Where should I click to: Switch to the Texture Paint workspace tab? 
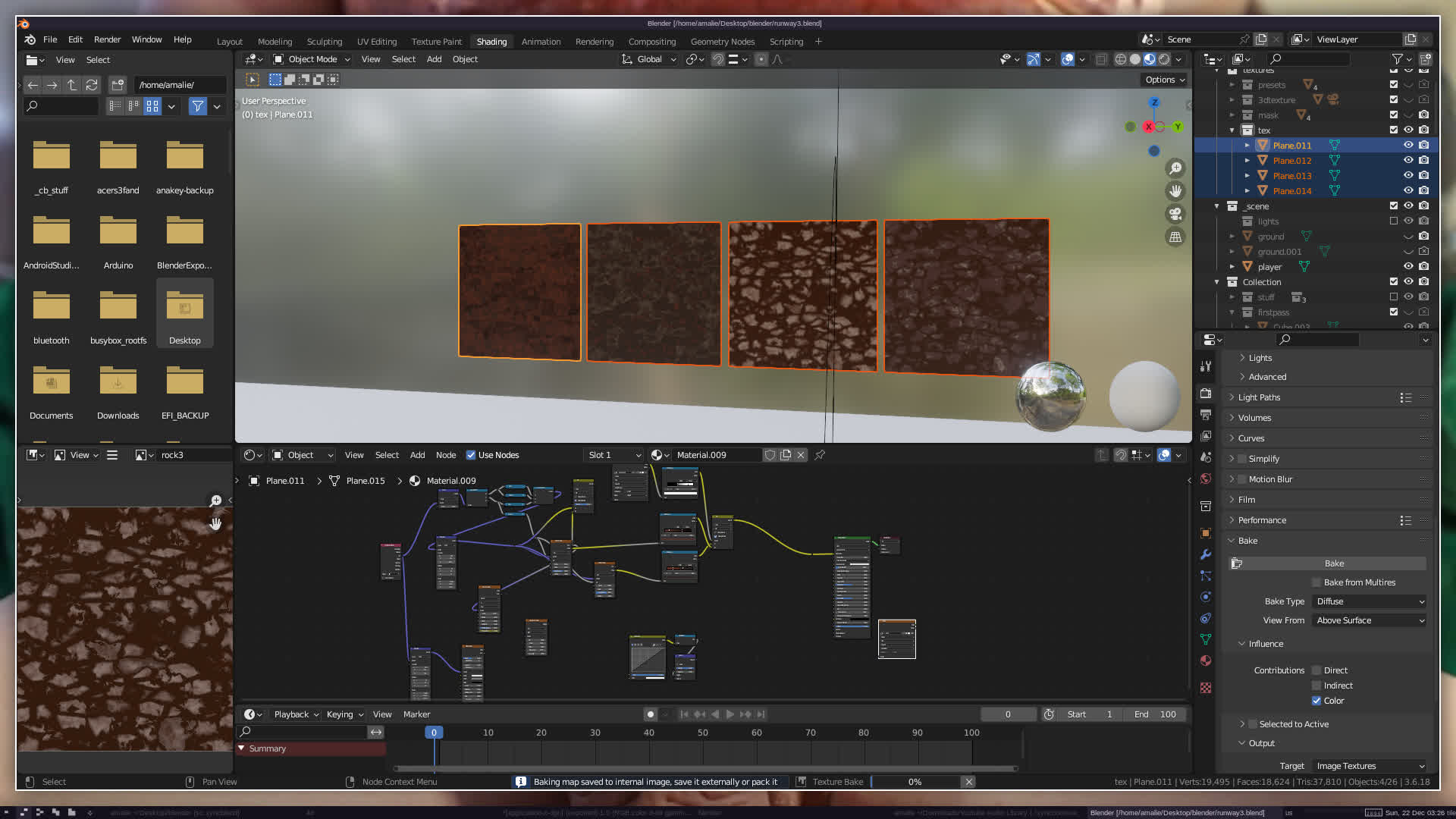point(436,42)
